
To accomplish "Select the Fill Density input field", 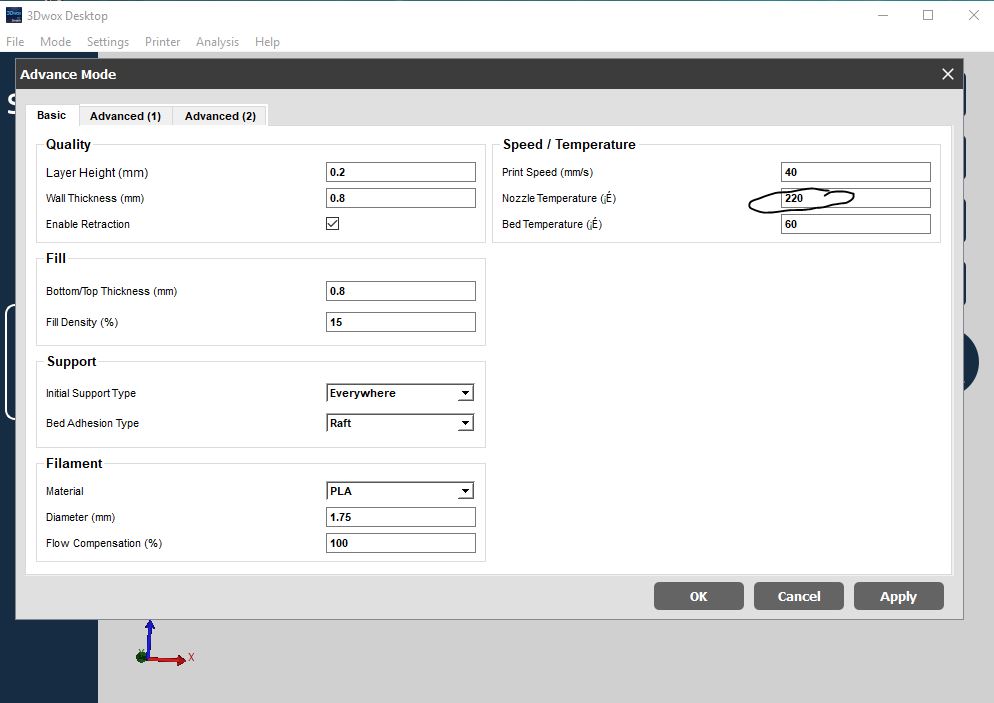I will 401,322.
